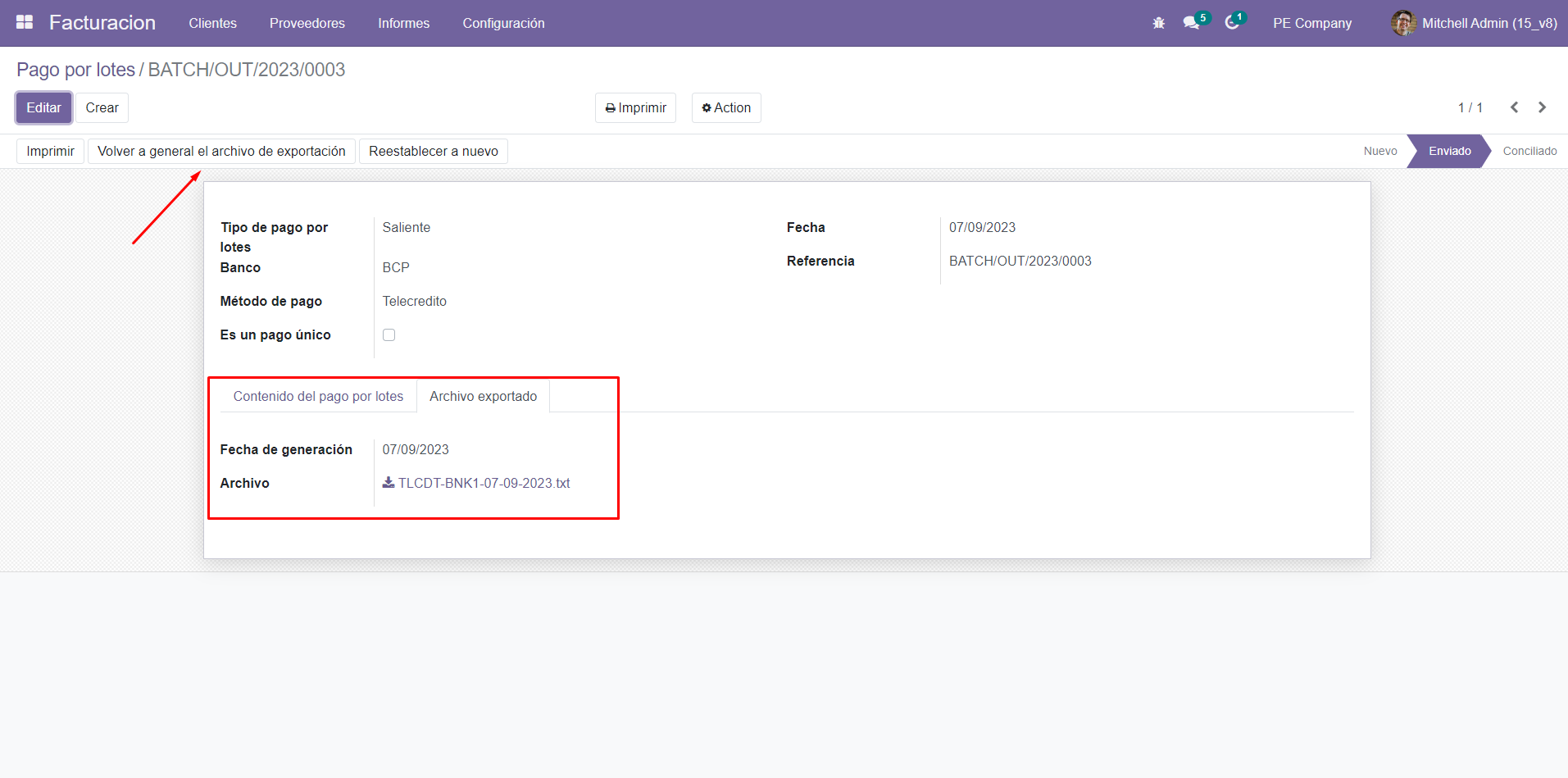
Task: Switch to 'Contenido del pago por lotes' tab
Action: point(318,396)
